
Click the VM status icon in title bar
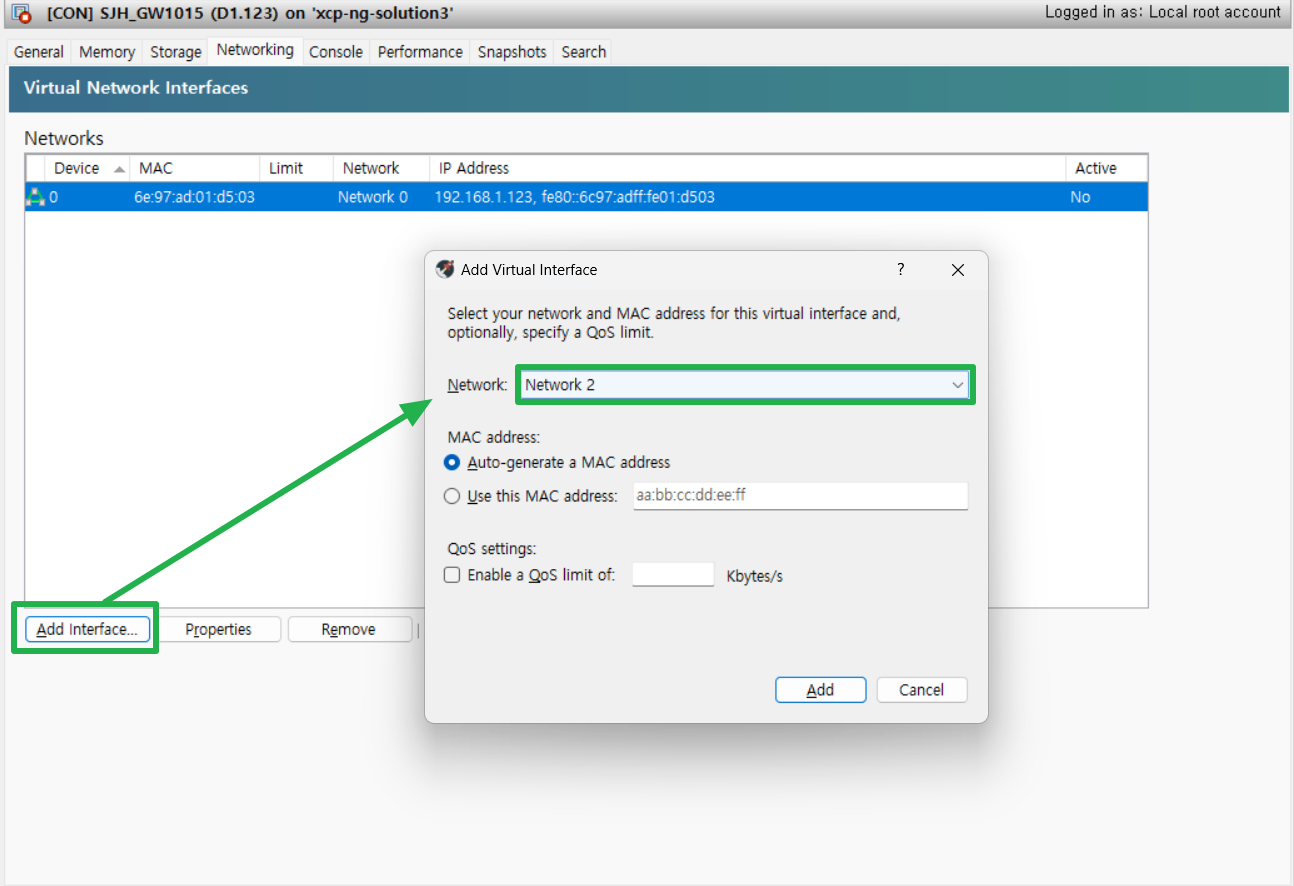click(x=21, y=14)
